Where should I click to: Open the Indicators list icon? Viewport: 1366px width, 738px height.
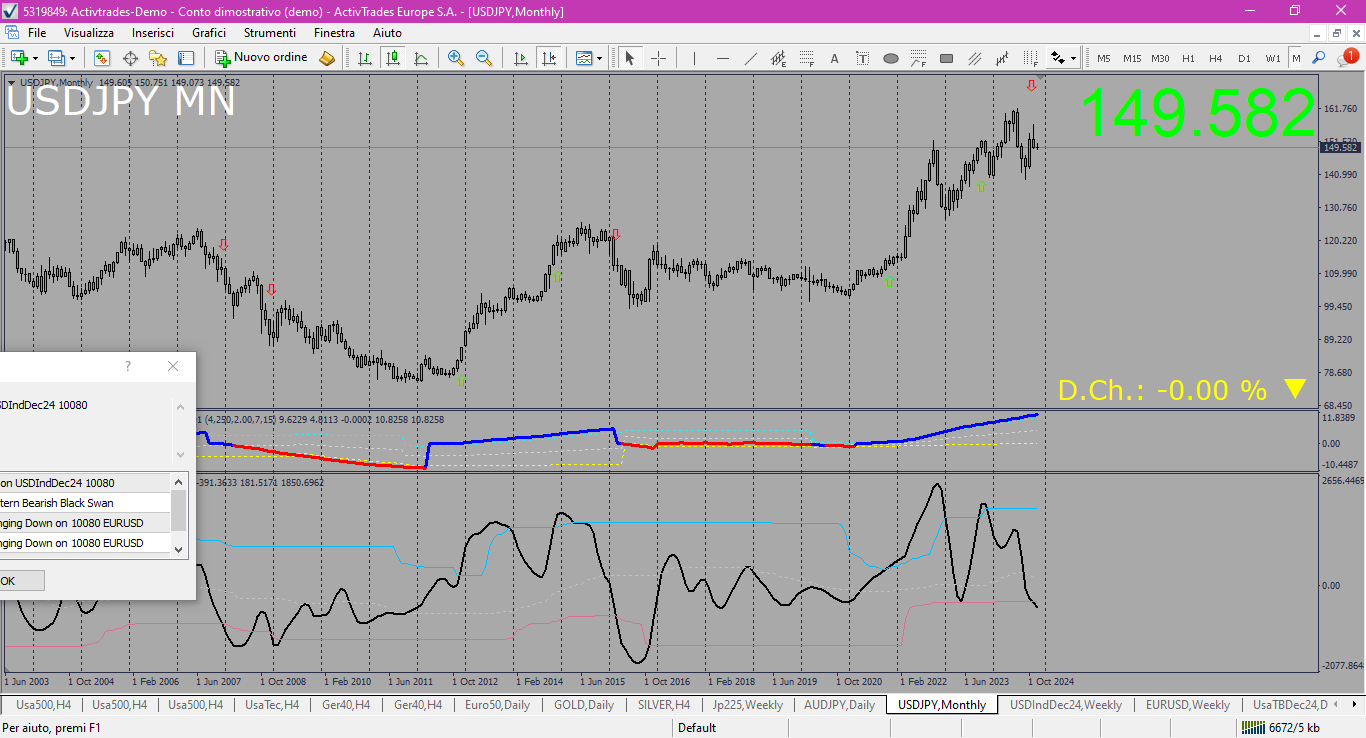tap(584, 58)
